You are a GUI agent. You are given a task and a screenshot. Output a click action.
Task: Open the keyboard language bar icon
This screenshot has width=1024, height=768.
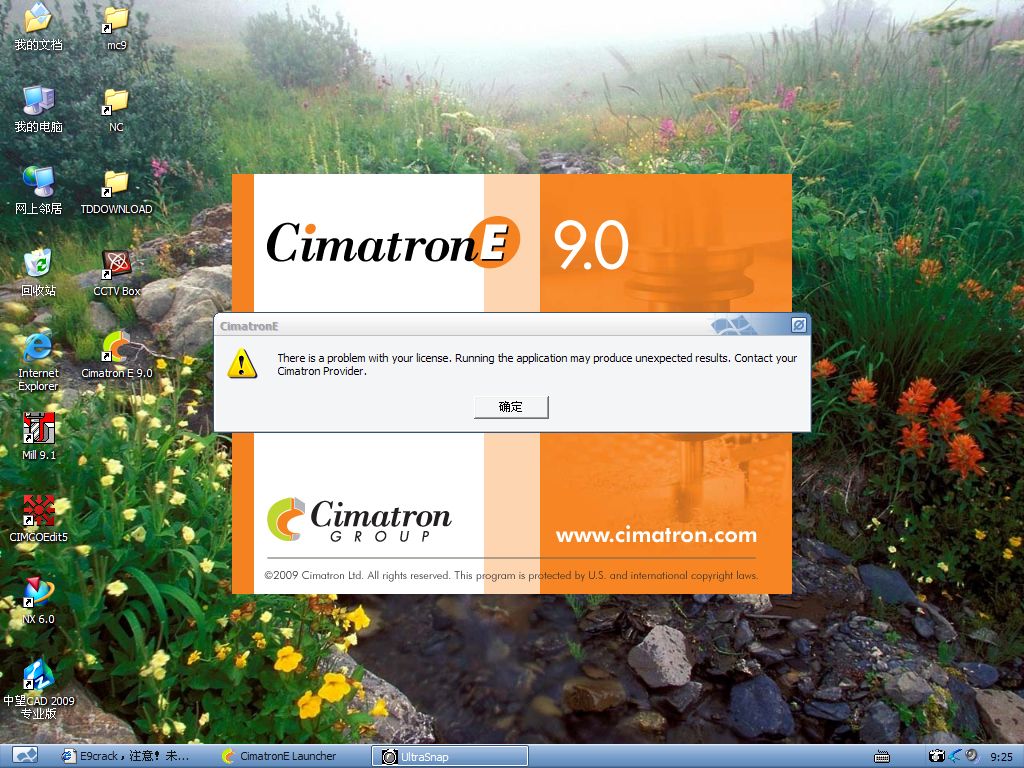coord(882,756)
